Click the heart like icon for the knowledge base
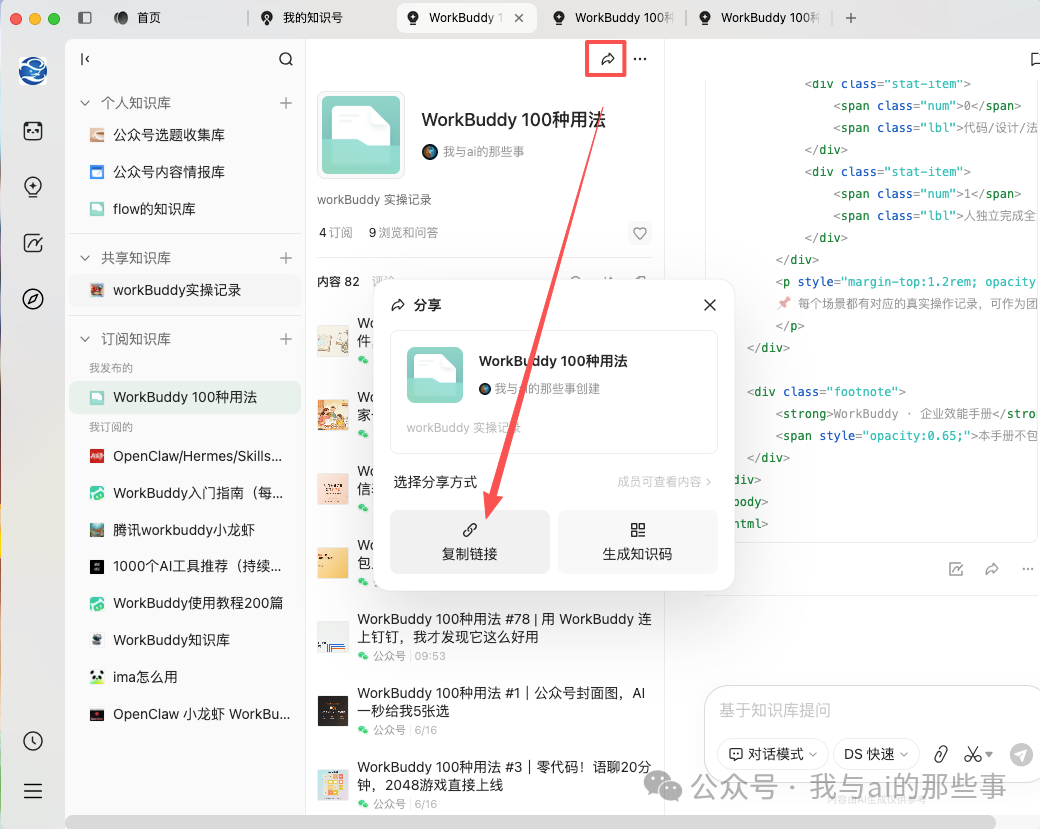 coord(639,233)
